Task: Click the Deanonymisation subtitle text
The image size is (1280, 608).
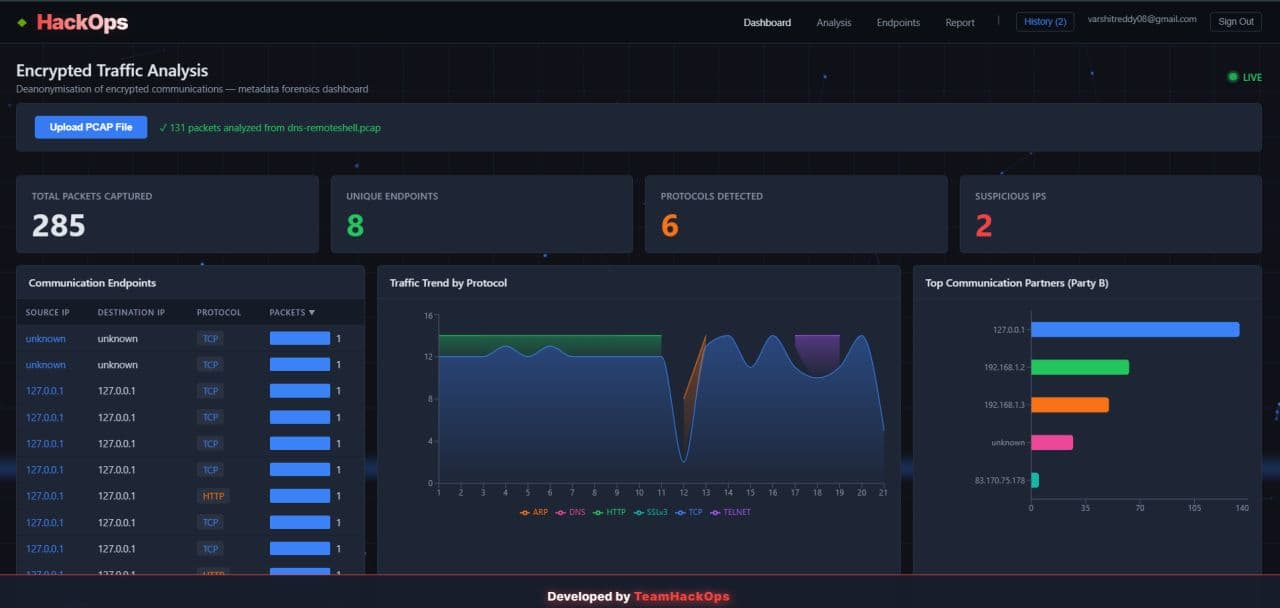Action: (x=192, y=89)
